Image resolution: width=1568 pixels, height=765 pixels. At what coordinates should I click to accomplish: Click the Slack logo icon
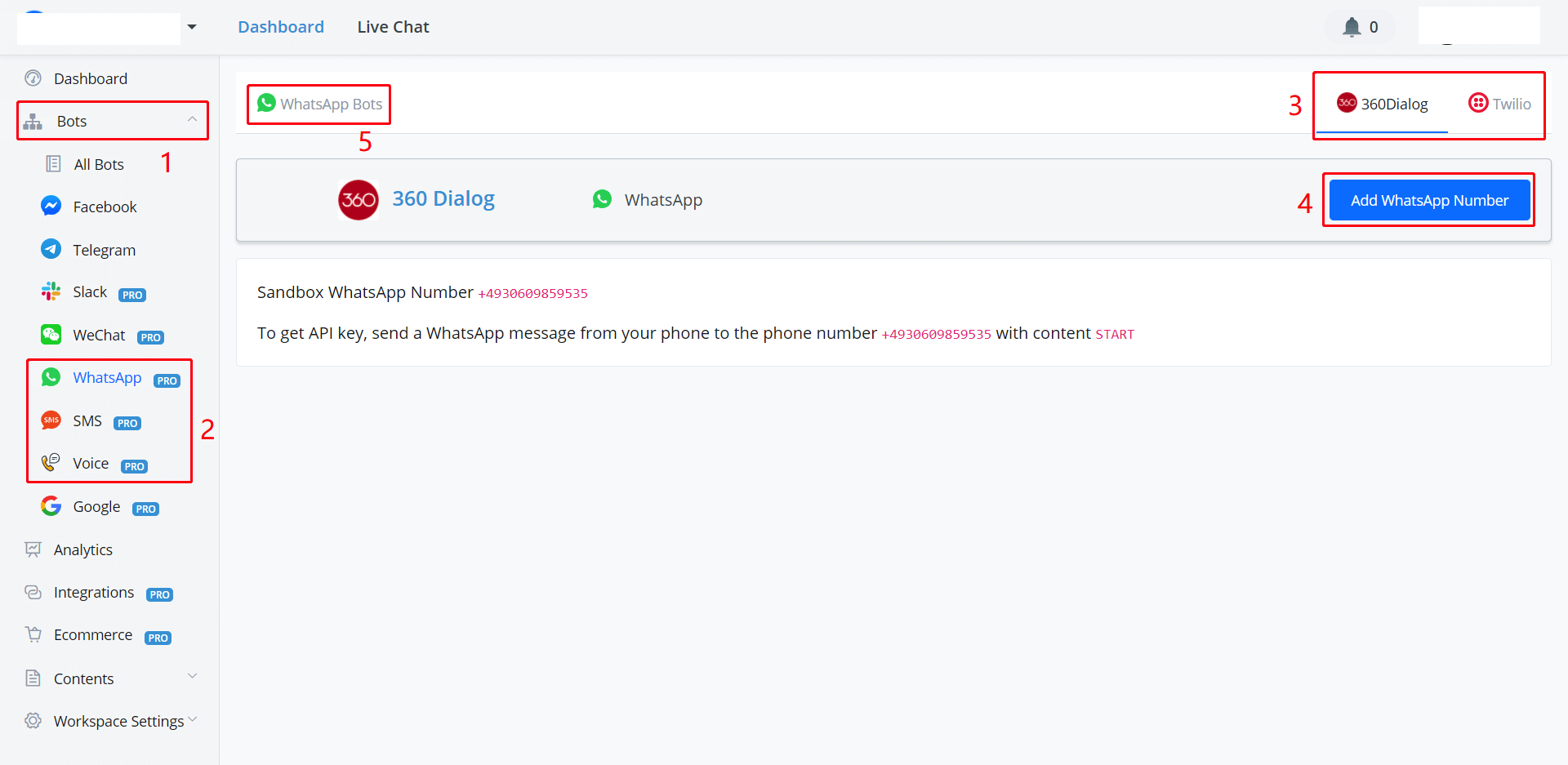pos(51,291)
